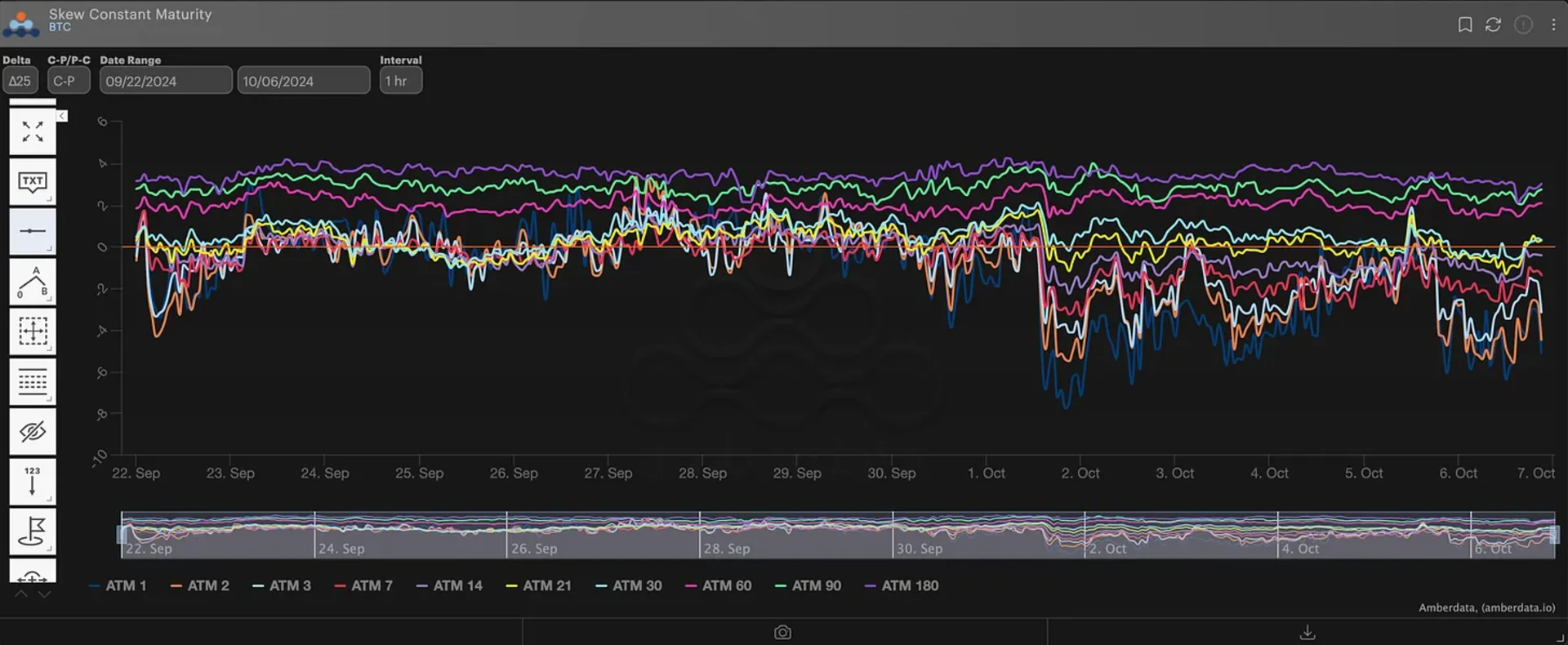The height and width of the screenshot is (645, 1568).
Task: Click the 1. Oct x-axis label
Action: coord(986,473)
